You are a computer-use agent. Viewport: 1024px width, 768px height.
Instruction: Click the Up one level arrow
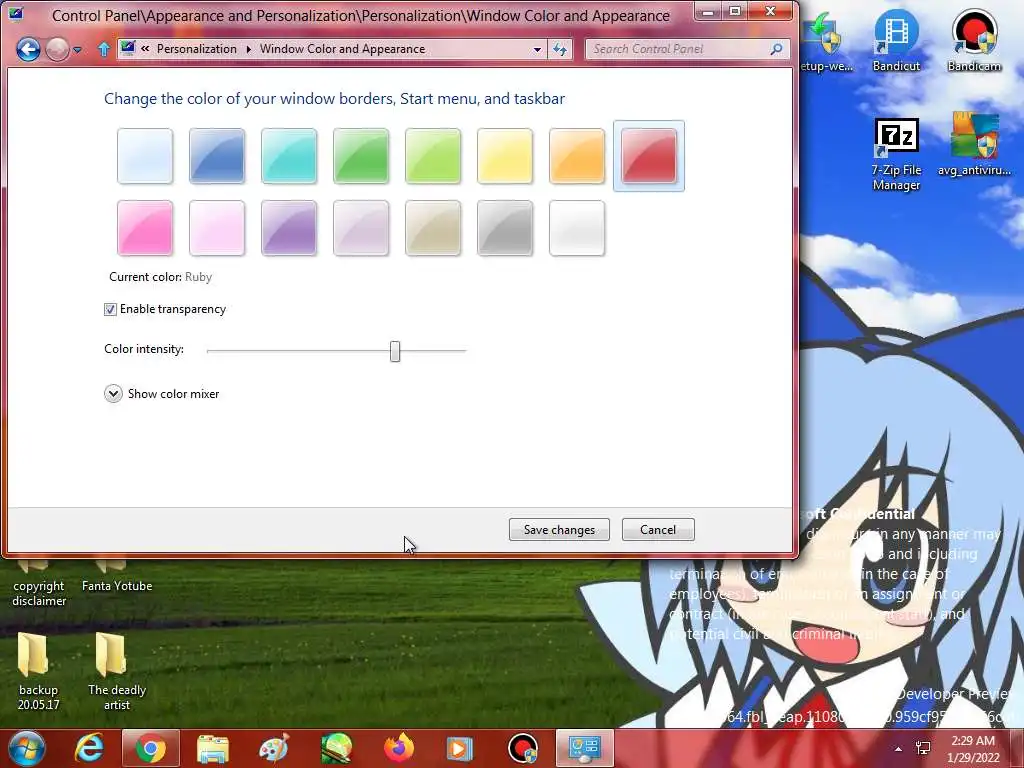tap(104, 49)
